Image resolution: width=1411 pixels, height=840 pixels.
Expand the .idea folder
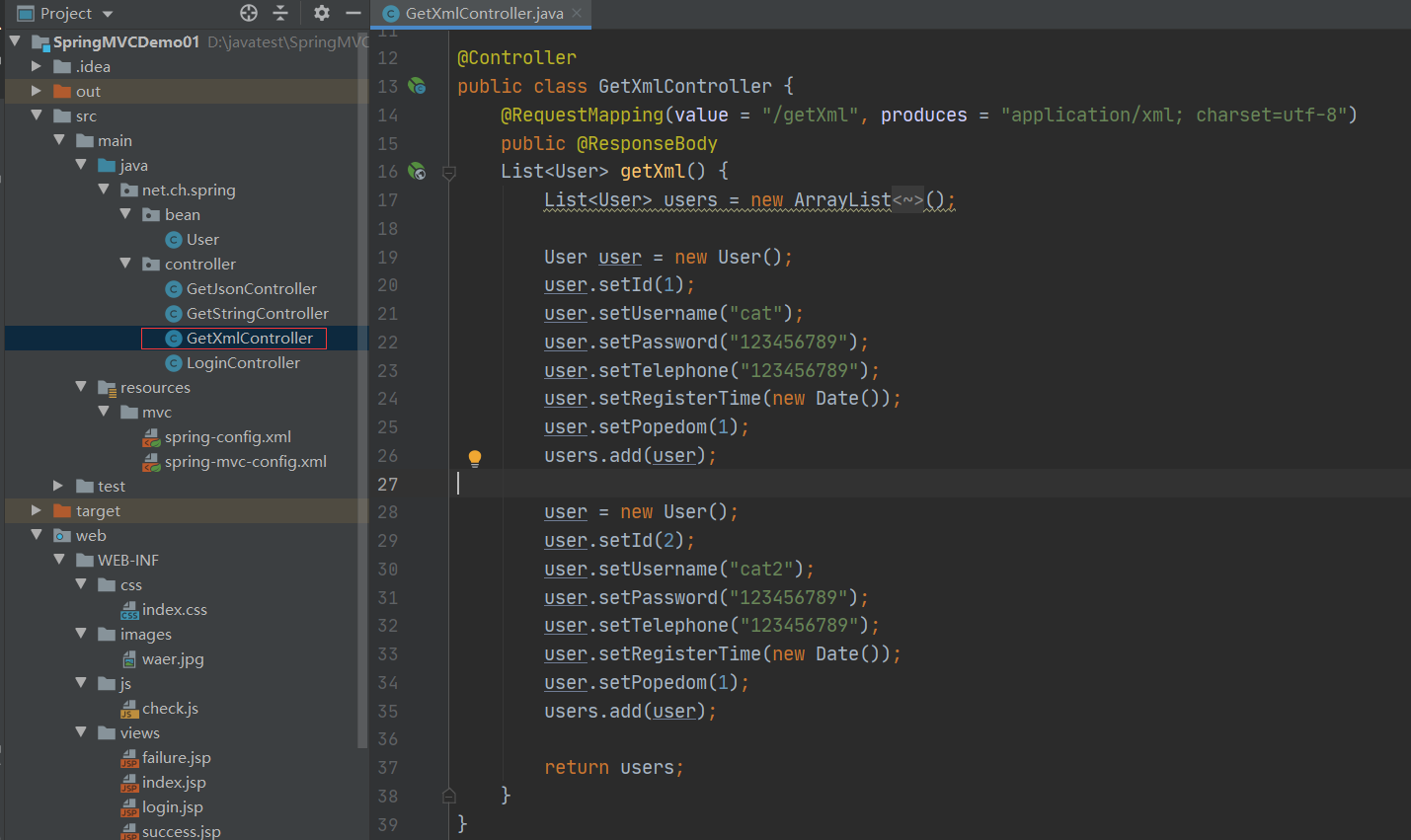tap(37, 66)
